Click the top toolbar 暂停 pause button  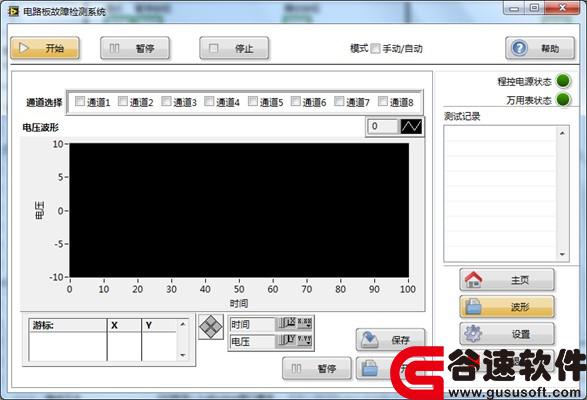click(135, 48)
